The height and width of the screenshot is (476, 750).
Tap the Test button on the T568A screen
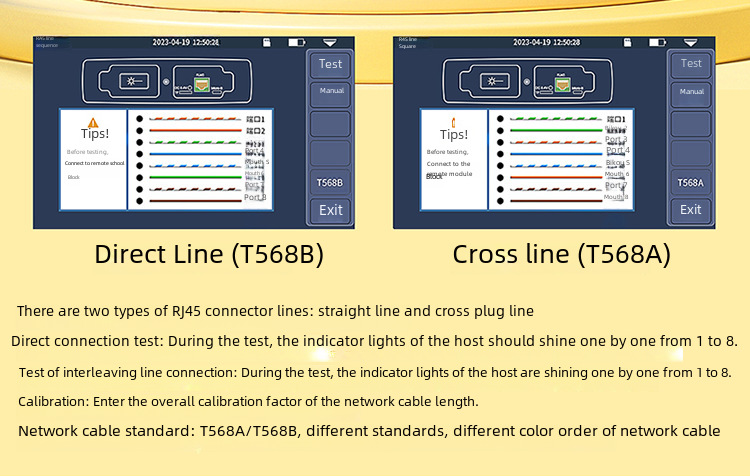tap(691, 64)
